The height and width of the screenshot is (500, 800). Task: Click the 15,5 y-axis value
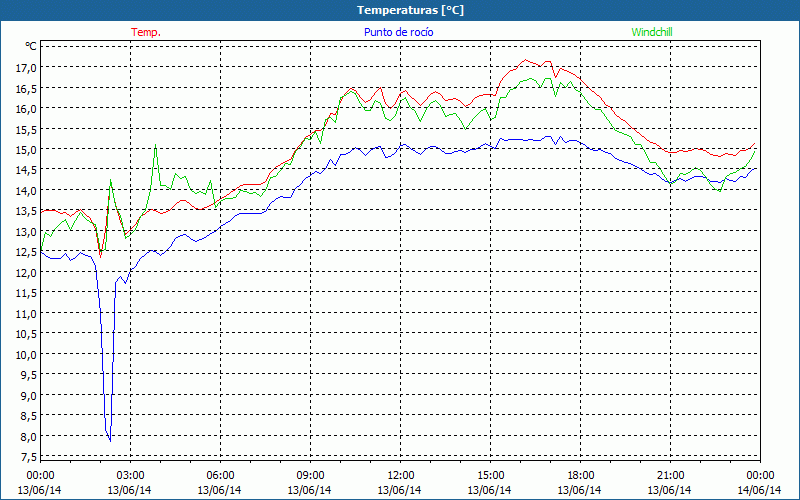point(27,129)
